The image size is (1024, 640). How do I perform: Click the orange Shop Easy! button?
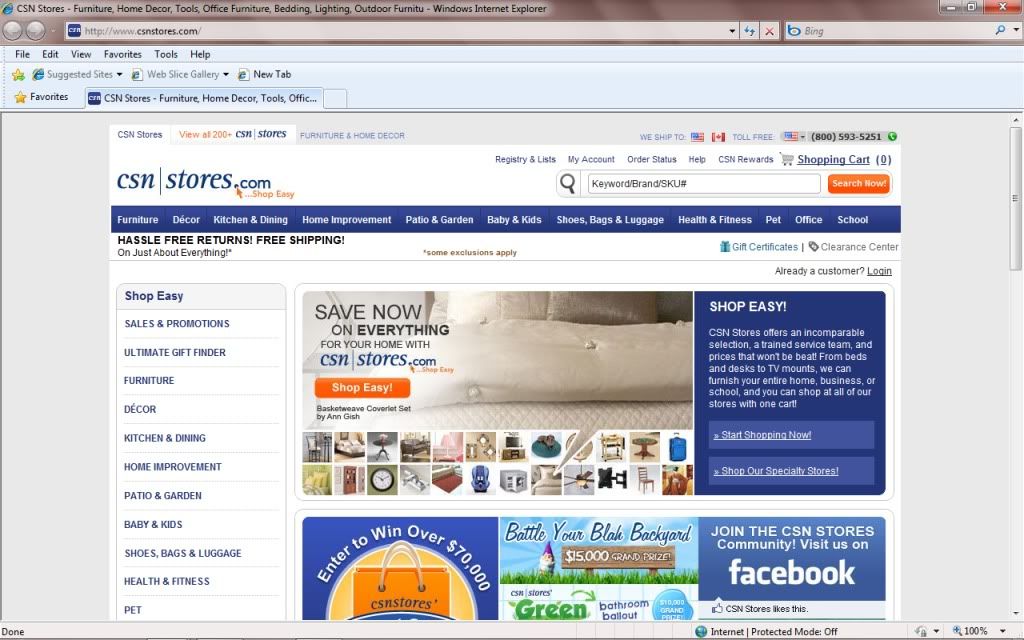(362, 388)
